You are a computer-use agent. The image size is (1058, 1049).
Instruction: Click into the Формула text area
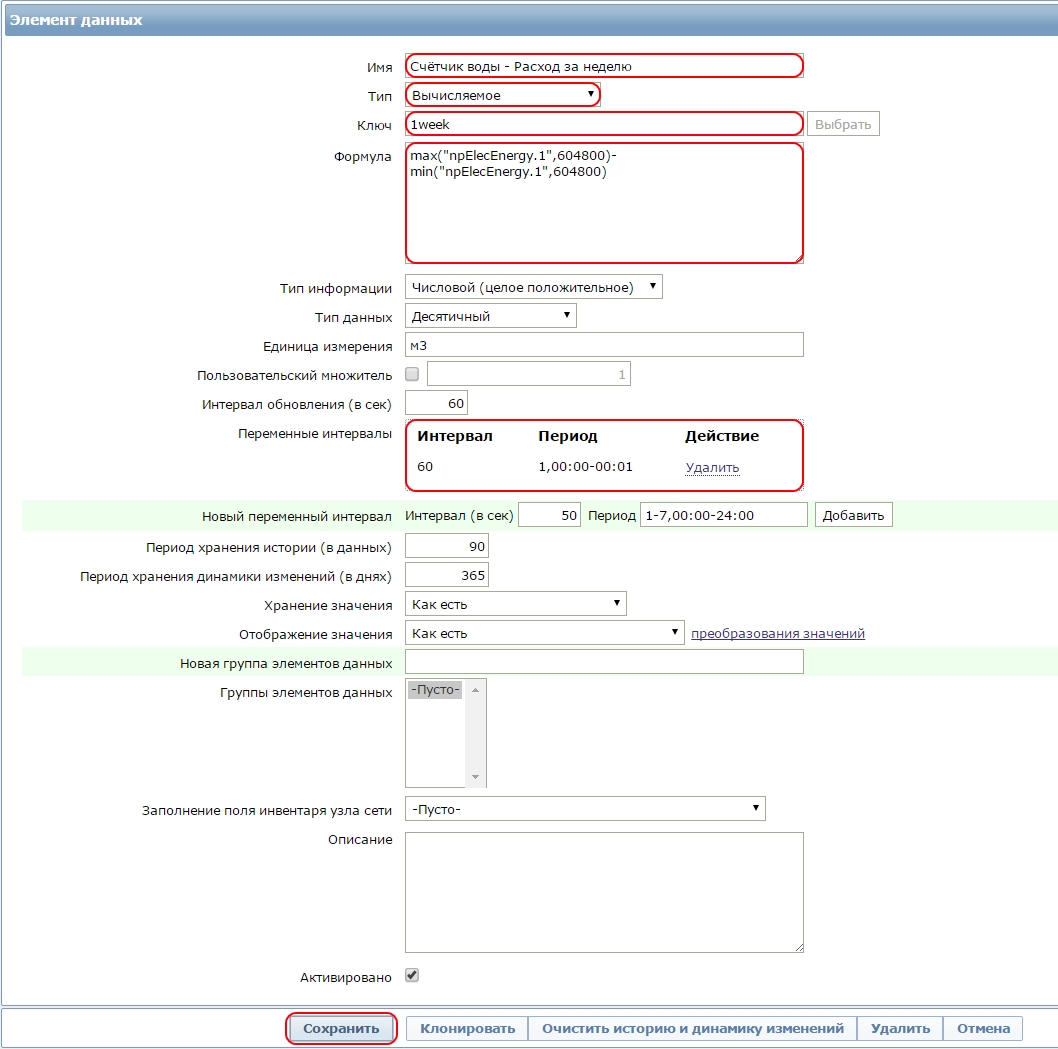604,202
